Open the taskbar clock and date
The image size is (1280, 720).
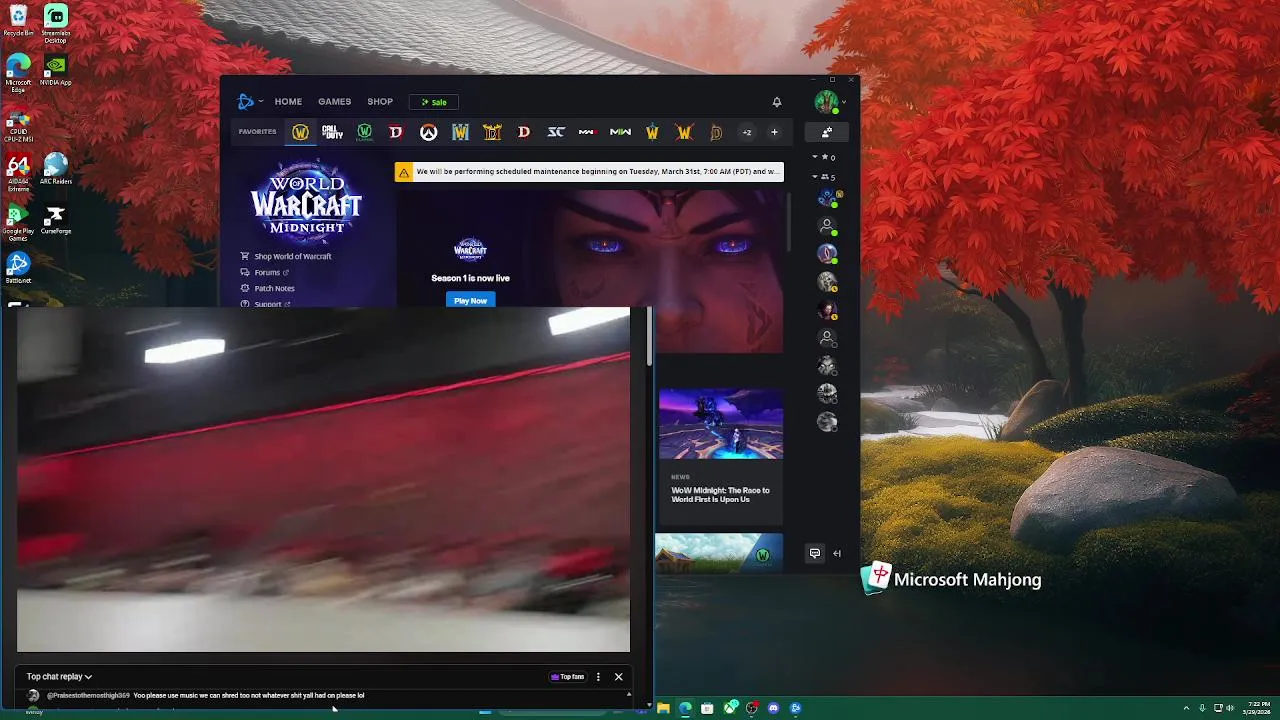coord(1258,708)
